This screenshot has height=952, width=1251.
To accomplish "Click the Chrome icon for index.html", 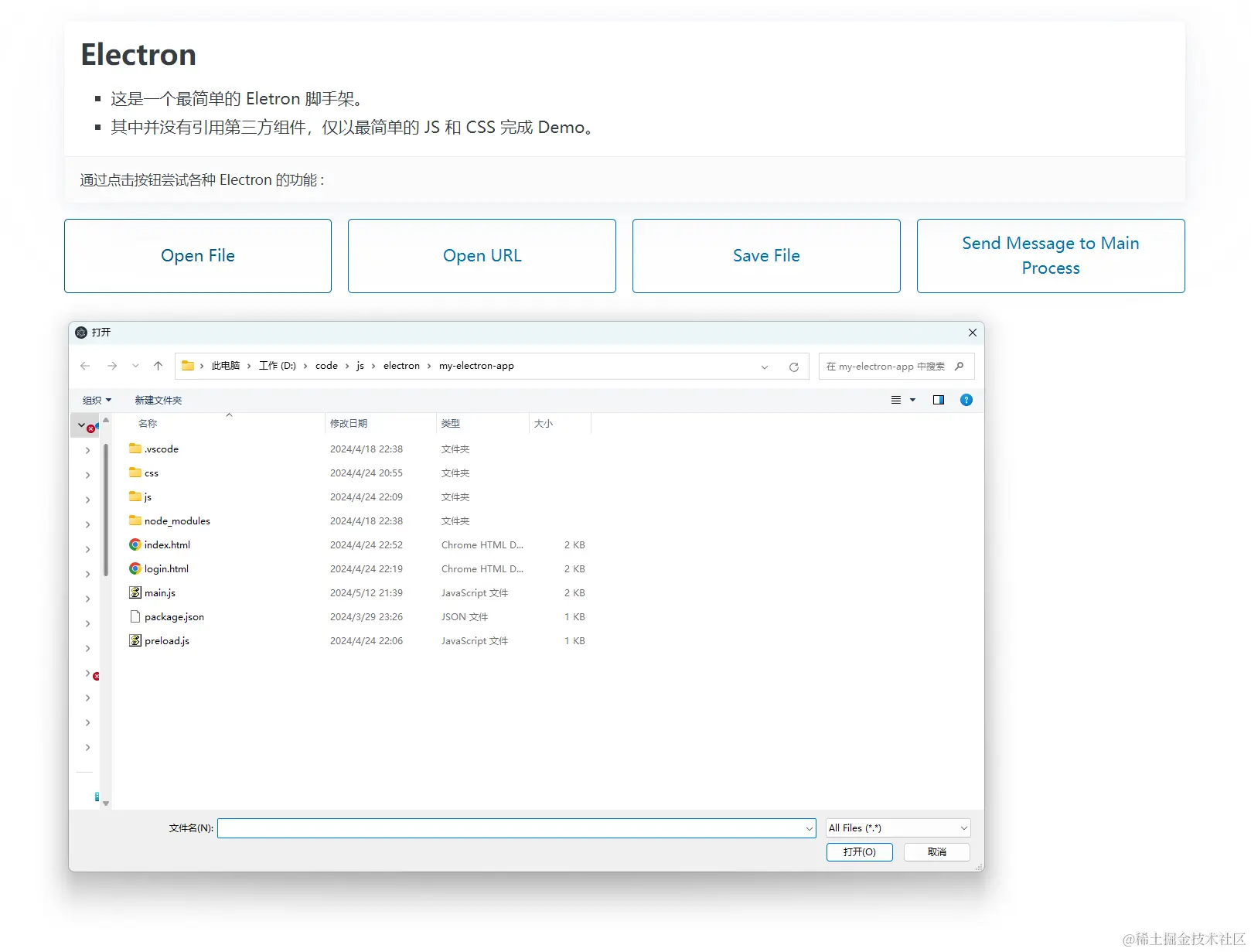I will coord(135,544).
